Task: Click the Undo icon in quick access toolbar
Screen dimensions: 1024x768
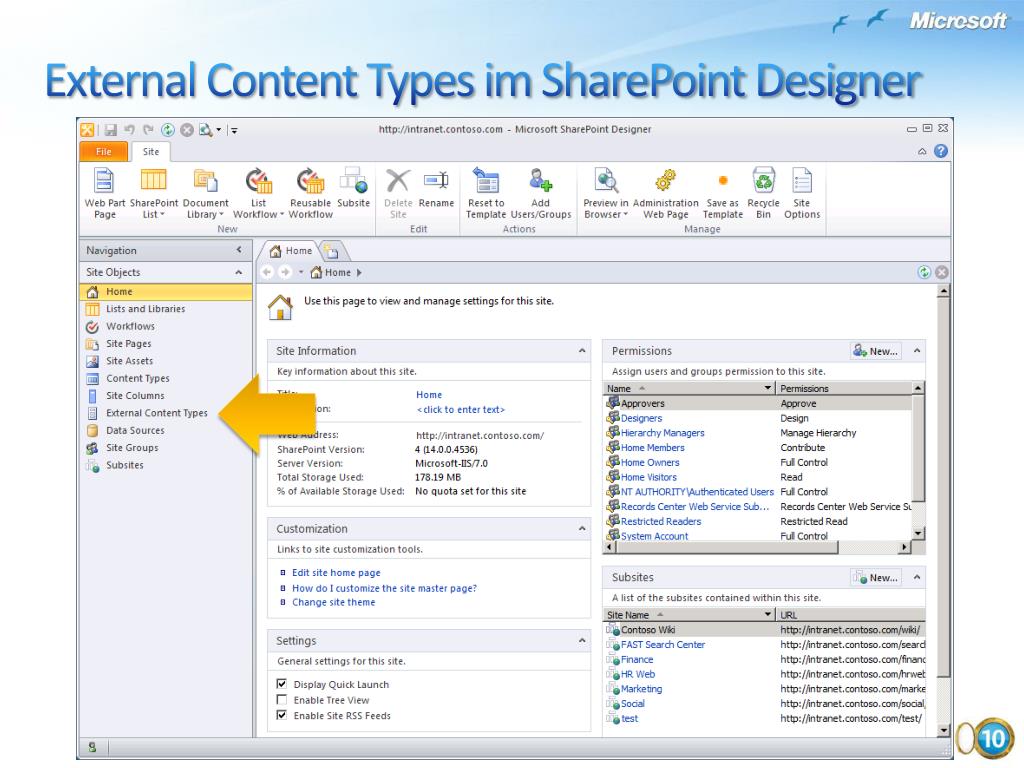Action: (x=129, y=130)
